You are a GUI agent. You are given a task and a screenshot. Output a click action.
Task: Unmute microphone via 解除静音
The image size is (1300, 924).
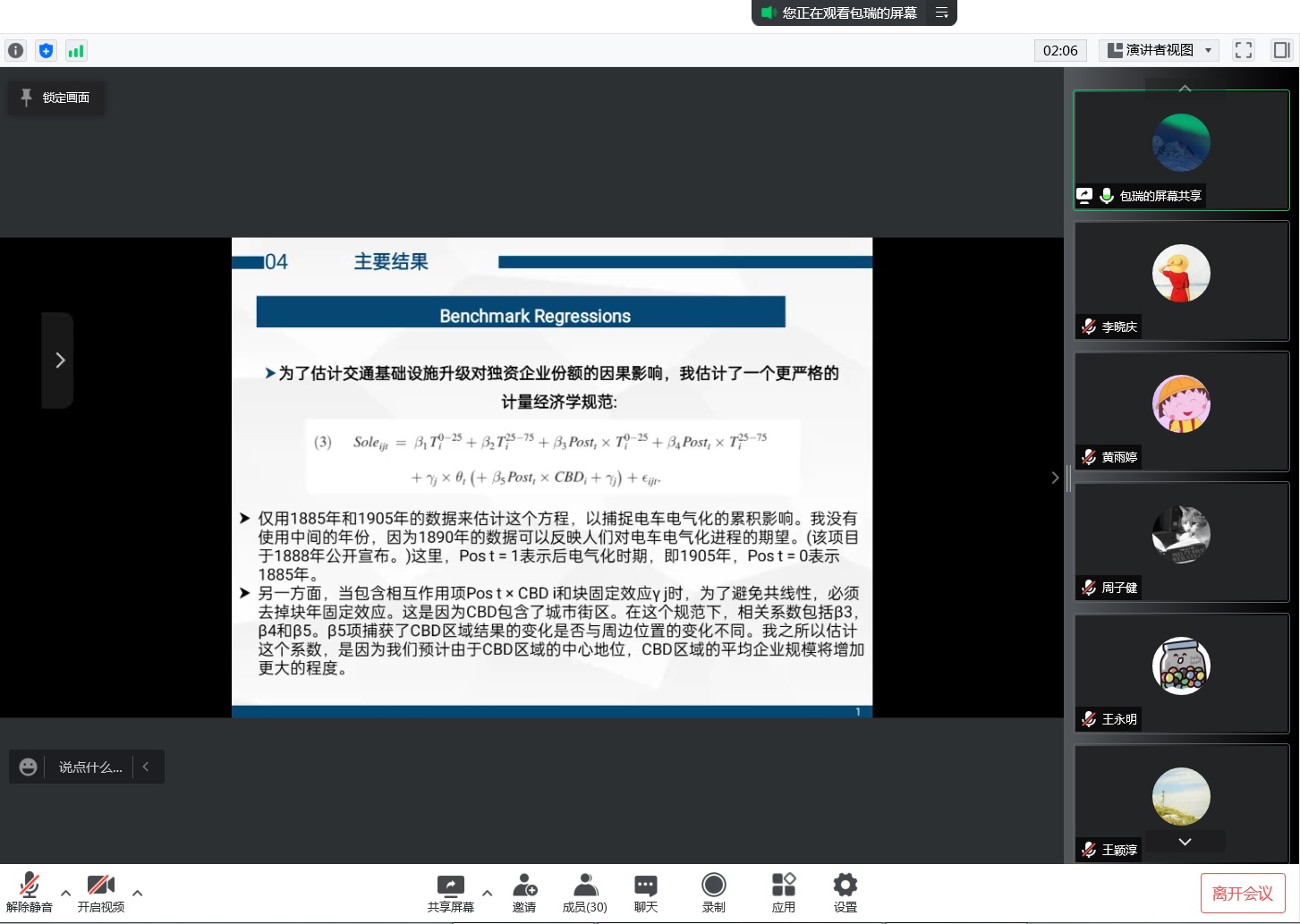(x=29, y=893)
